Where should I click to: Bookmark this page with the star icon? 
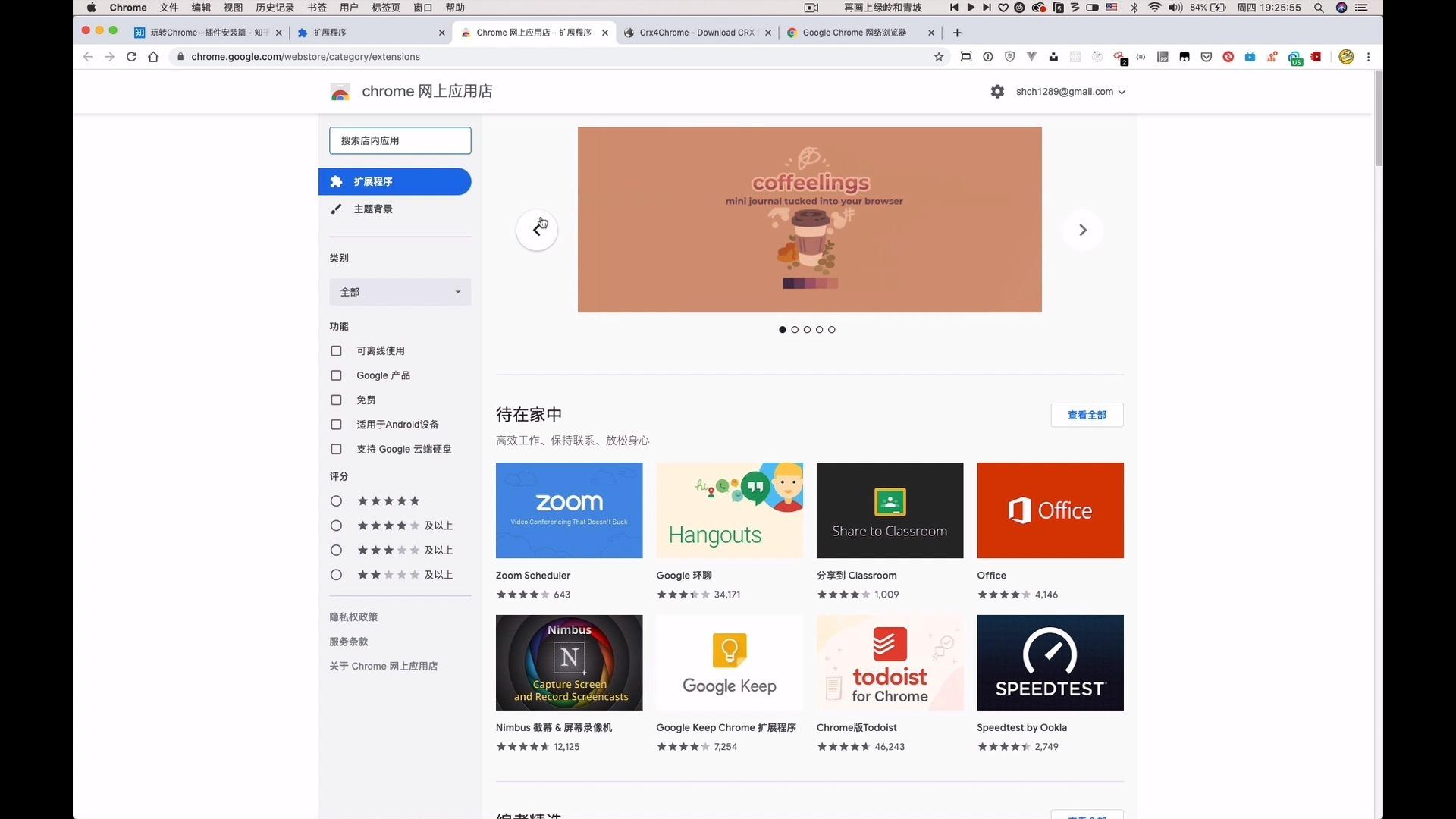(x=939, y=57)
